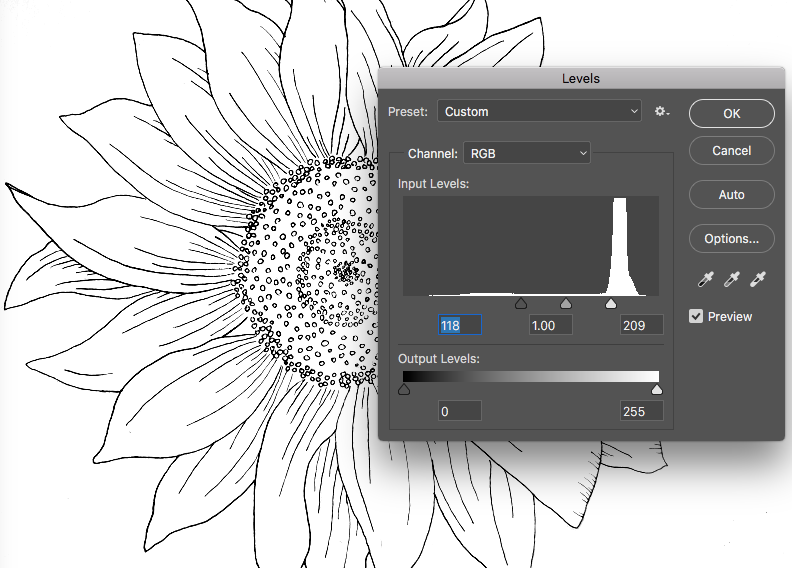Cancel the Levels dialog

point(731,151)
